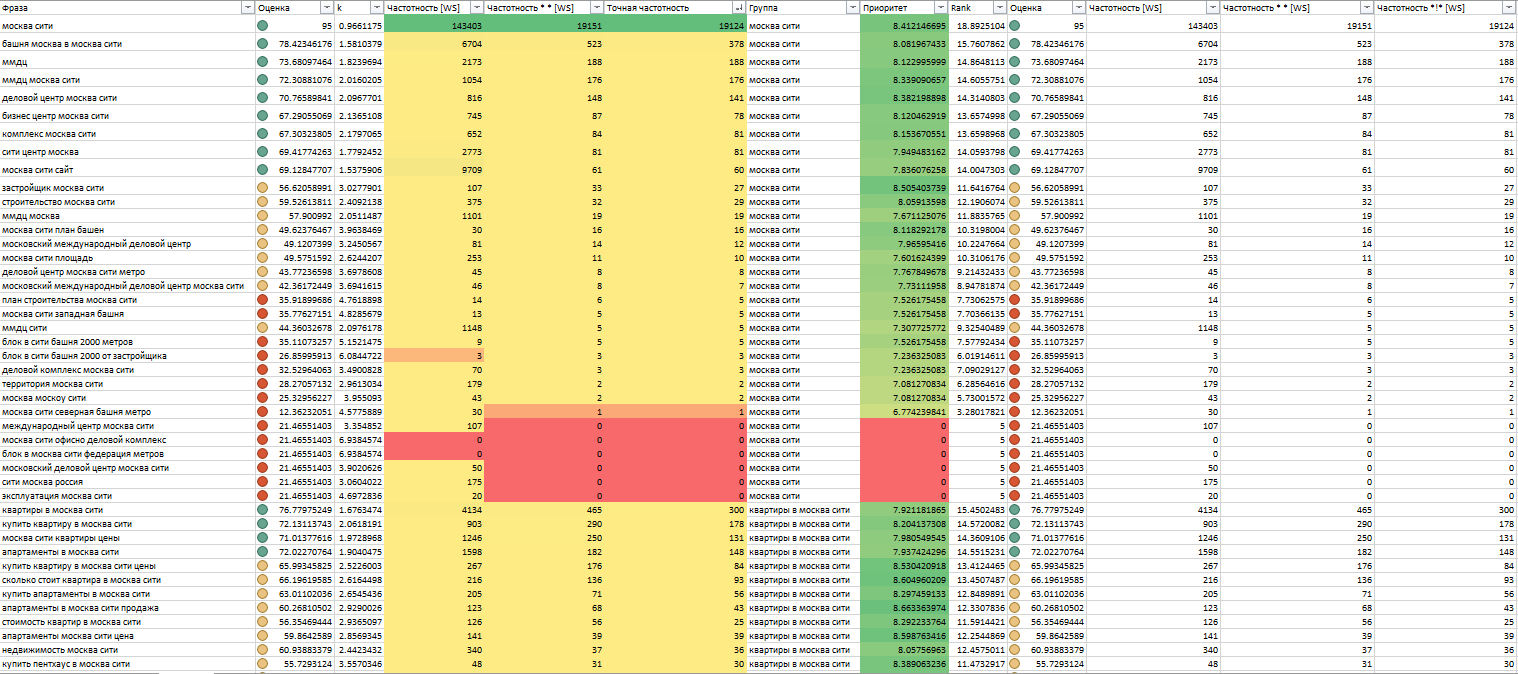
Task: Open the Приоритет column filter dropdown
Action: [942, 7]
